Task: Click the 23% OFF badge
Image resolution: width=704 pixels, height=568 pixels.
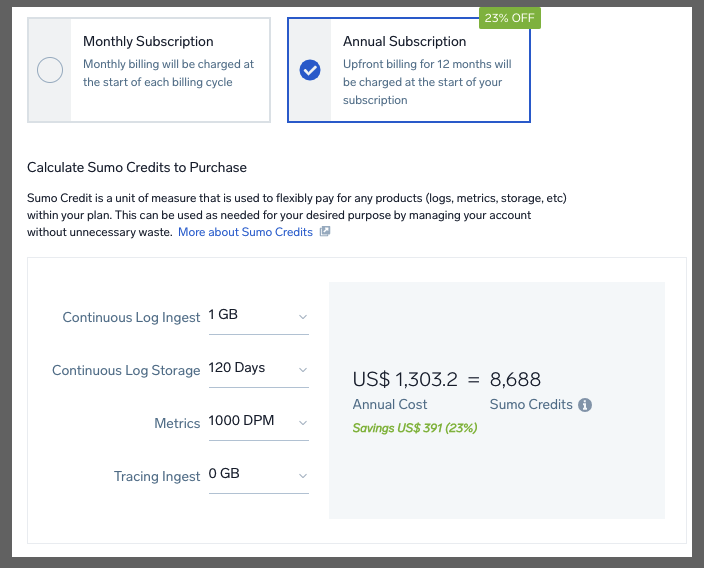Action: (510, 18)
